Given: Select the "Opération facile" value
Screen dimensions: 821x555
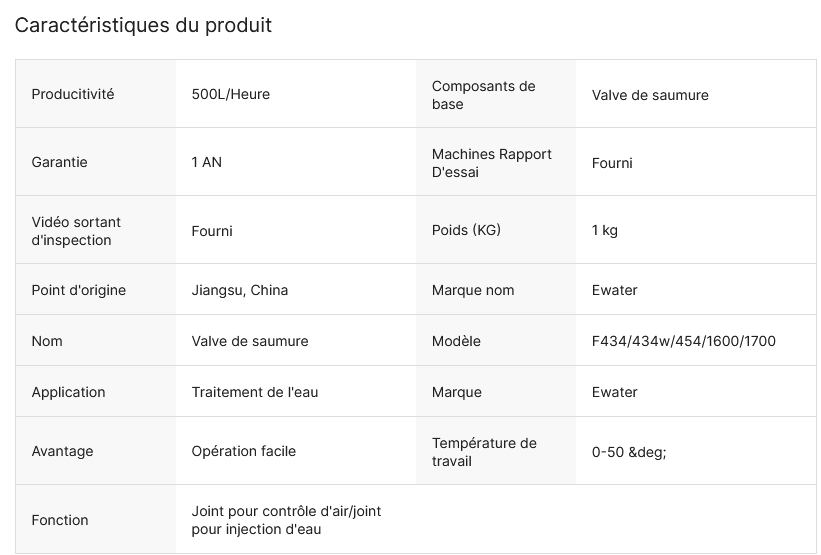Looking at the screenshot, I should pos(244,451).
